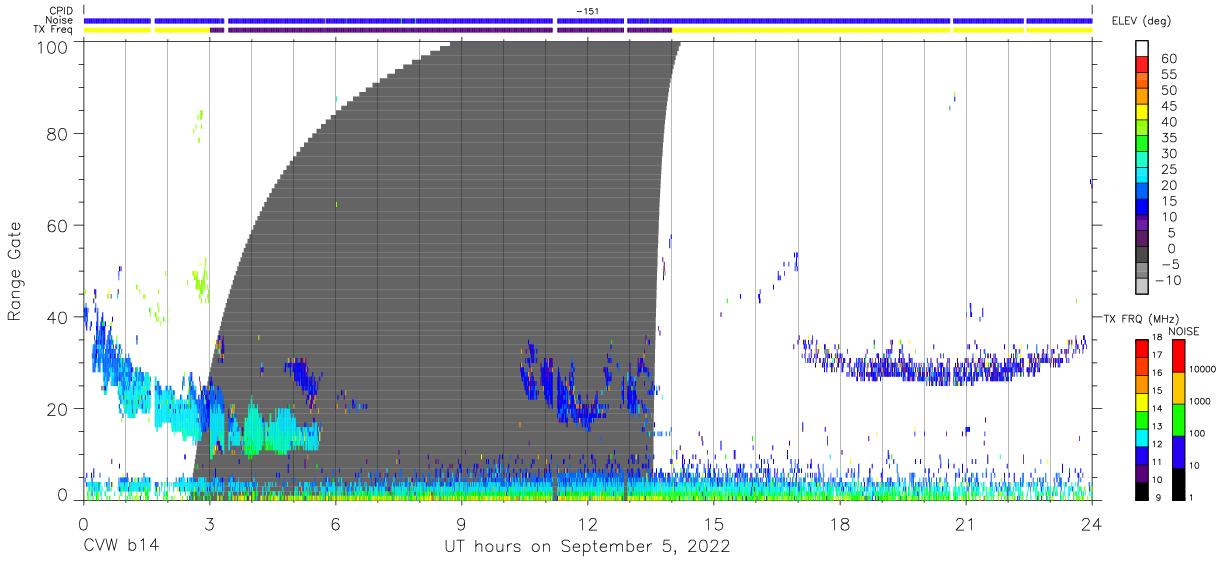Click the "-151" CPID value above the plot
The width and height of the screenshot is (1228, 567).
588,11
